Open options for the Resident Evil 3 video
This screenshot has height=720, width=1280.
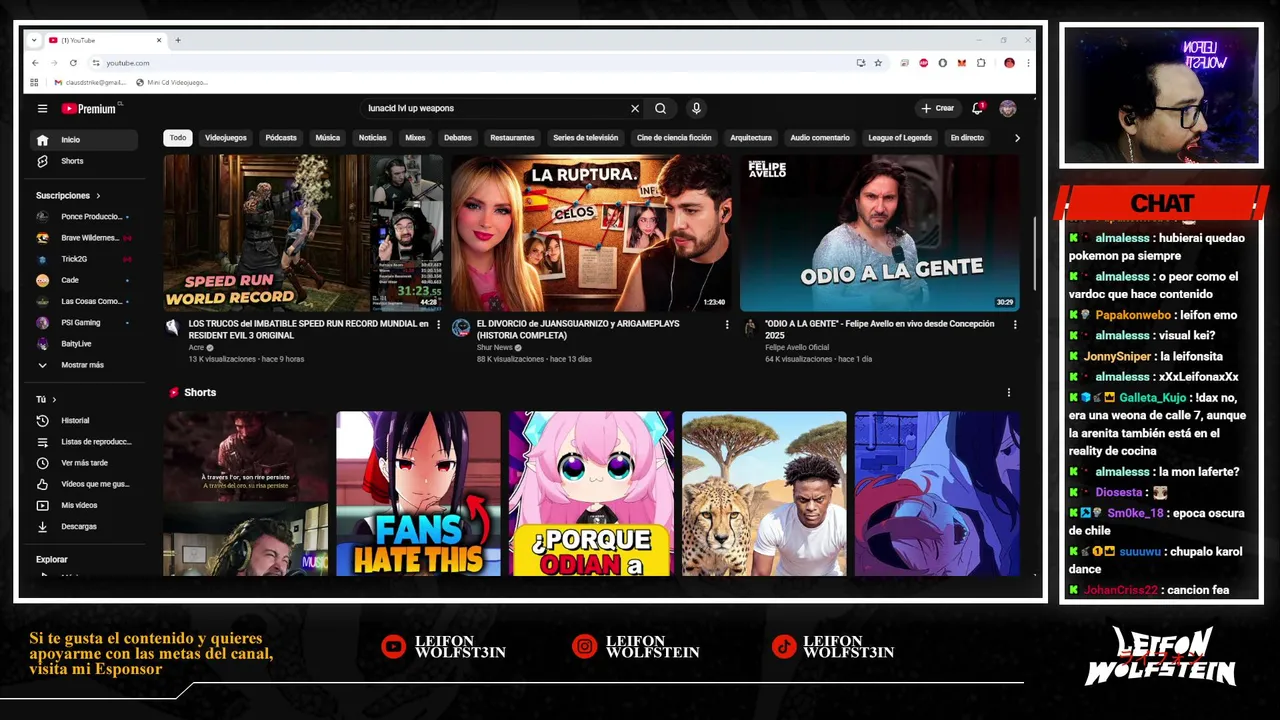point(438,324)
